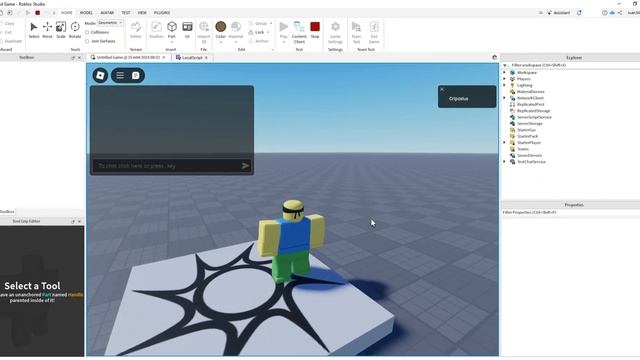
Task: Expand the Workspace node in Explorer
Action: 504,73
